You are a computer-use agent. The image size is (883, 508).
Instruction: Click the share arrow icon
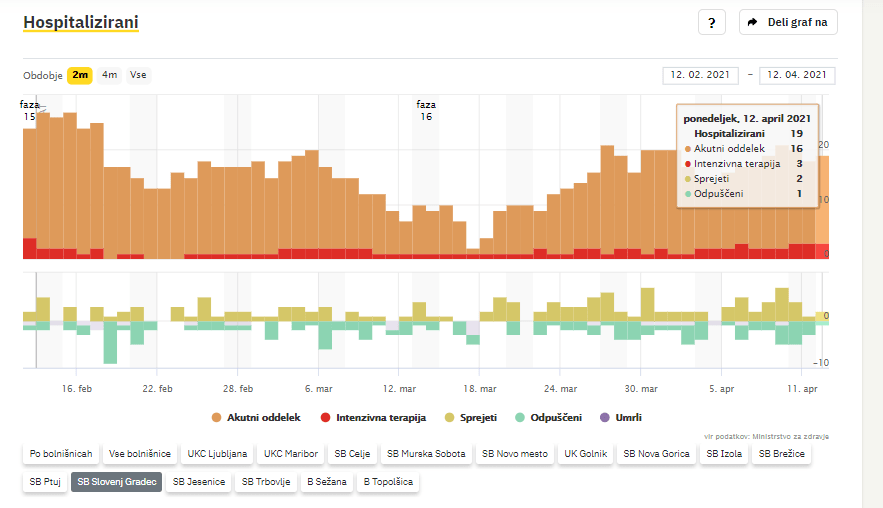[753, 23]
